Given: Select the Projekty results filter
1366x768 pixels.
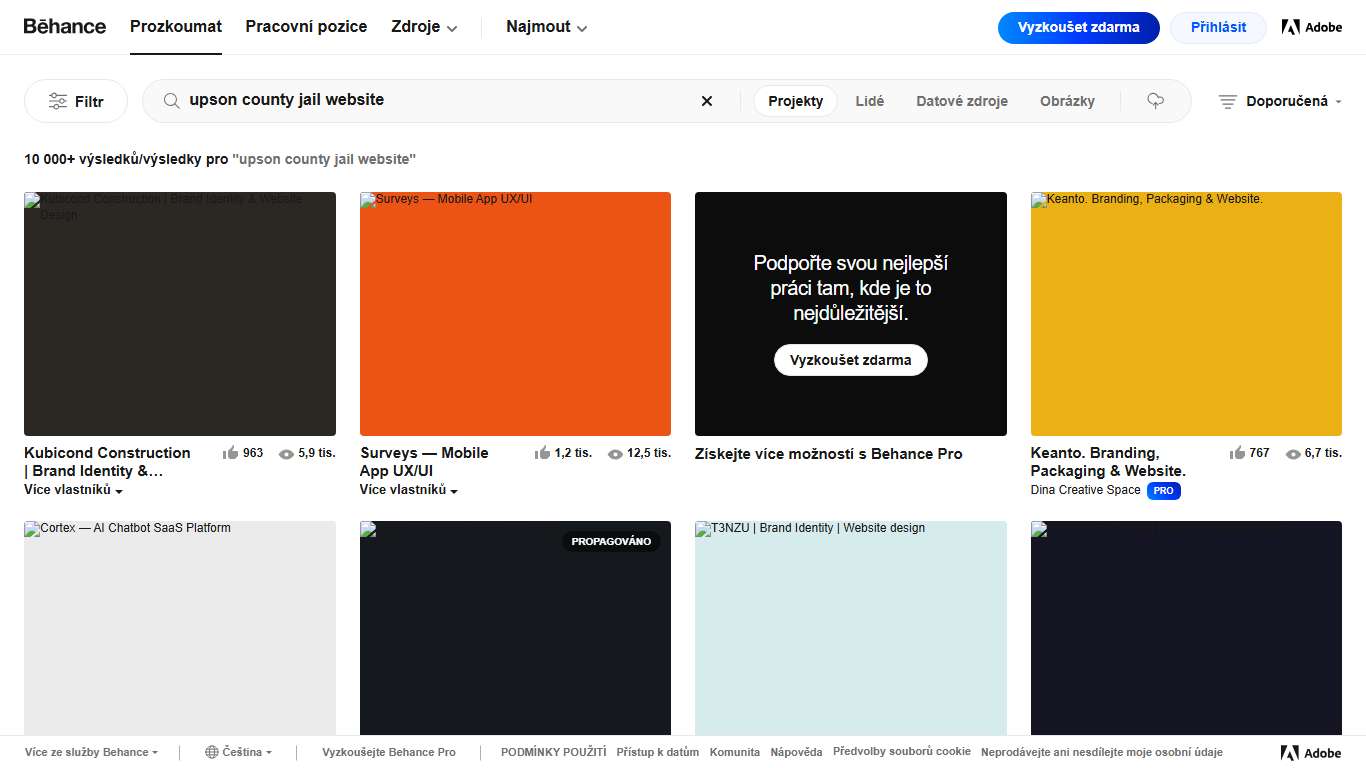Looking at the screenshot, I should pyautogui.click(x=795, y=100).
